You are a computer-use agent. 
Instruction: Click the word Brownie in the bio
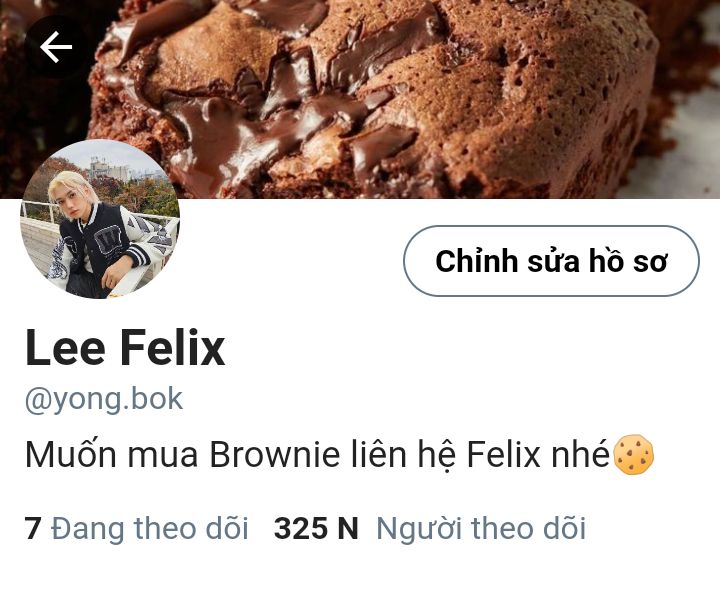275,454
